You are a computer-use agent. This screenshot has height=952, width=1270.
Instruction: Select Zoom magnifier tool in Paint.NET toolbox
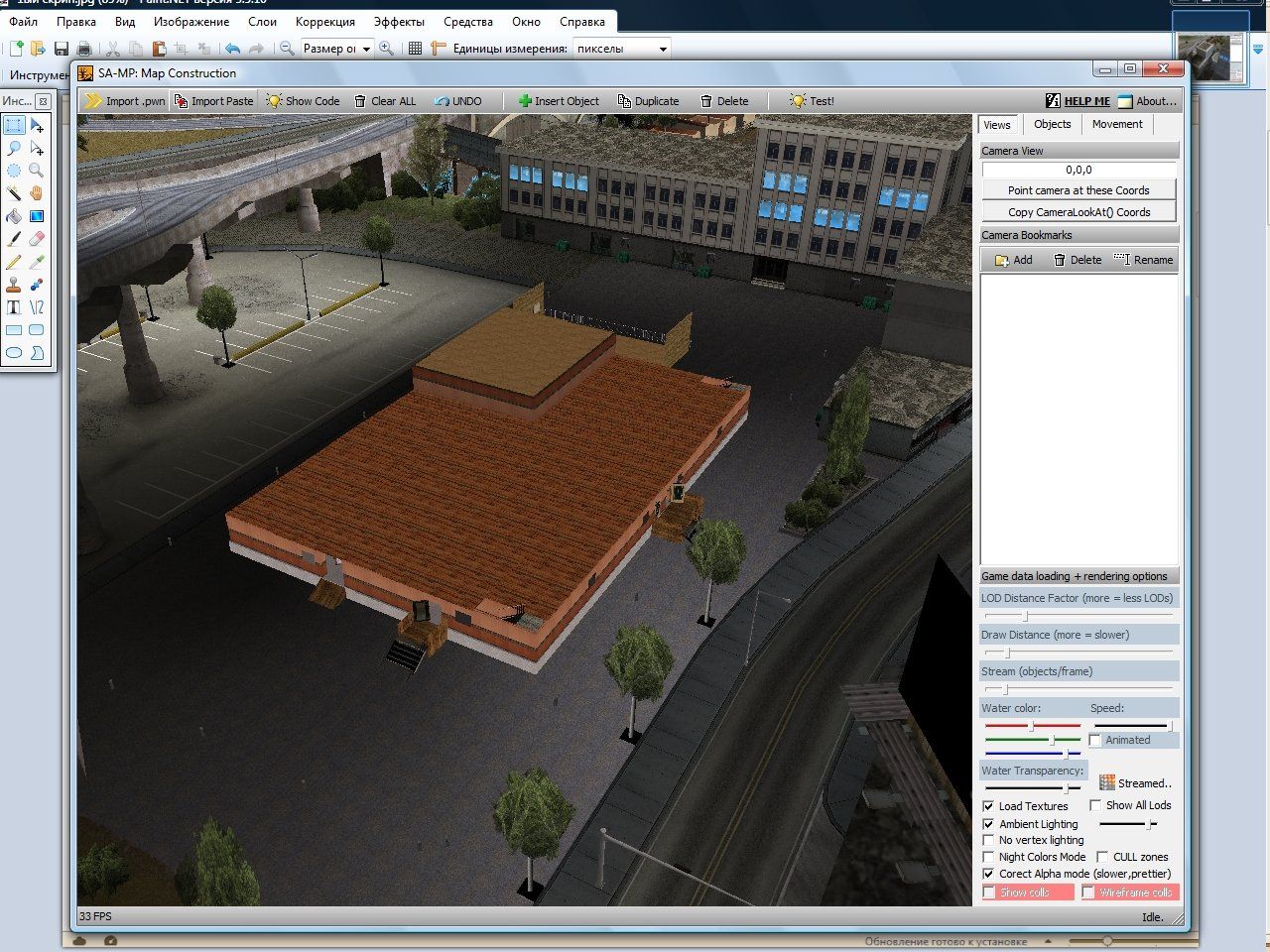pyautogui.click(x=37, y=171)
